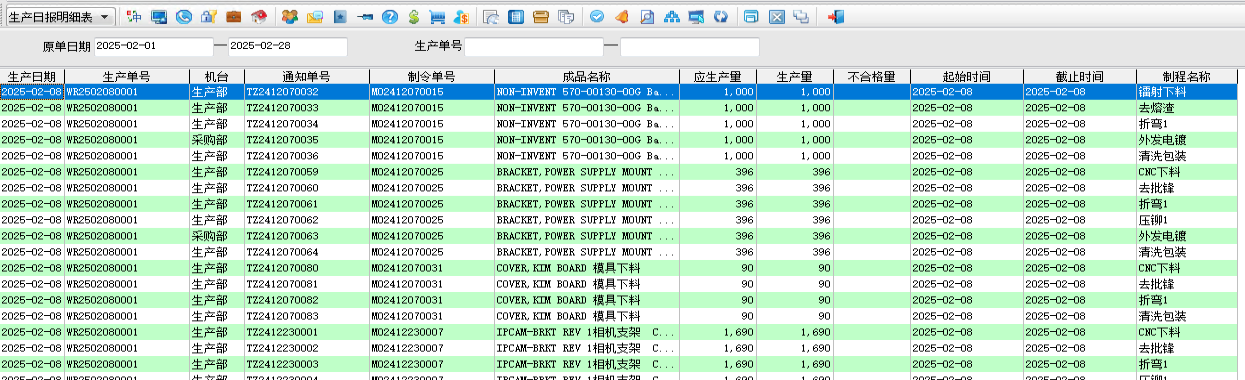Click the 原单日期 end date 2025-02-28 field

coord(288,46)
